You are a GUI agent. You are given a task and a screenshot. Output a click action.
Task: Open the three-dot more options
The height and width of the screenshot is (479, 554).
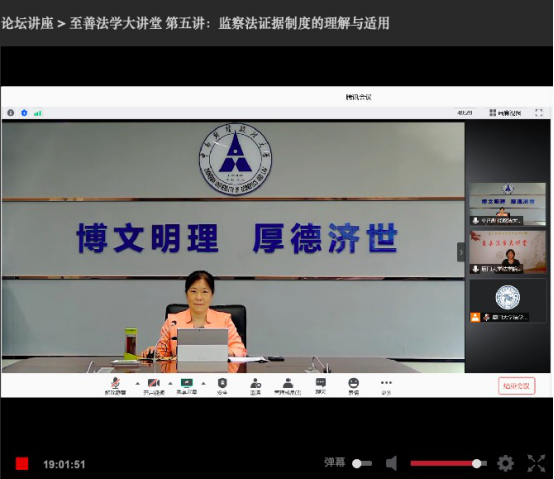(x=386, y=386)
